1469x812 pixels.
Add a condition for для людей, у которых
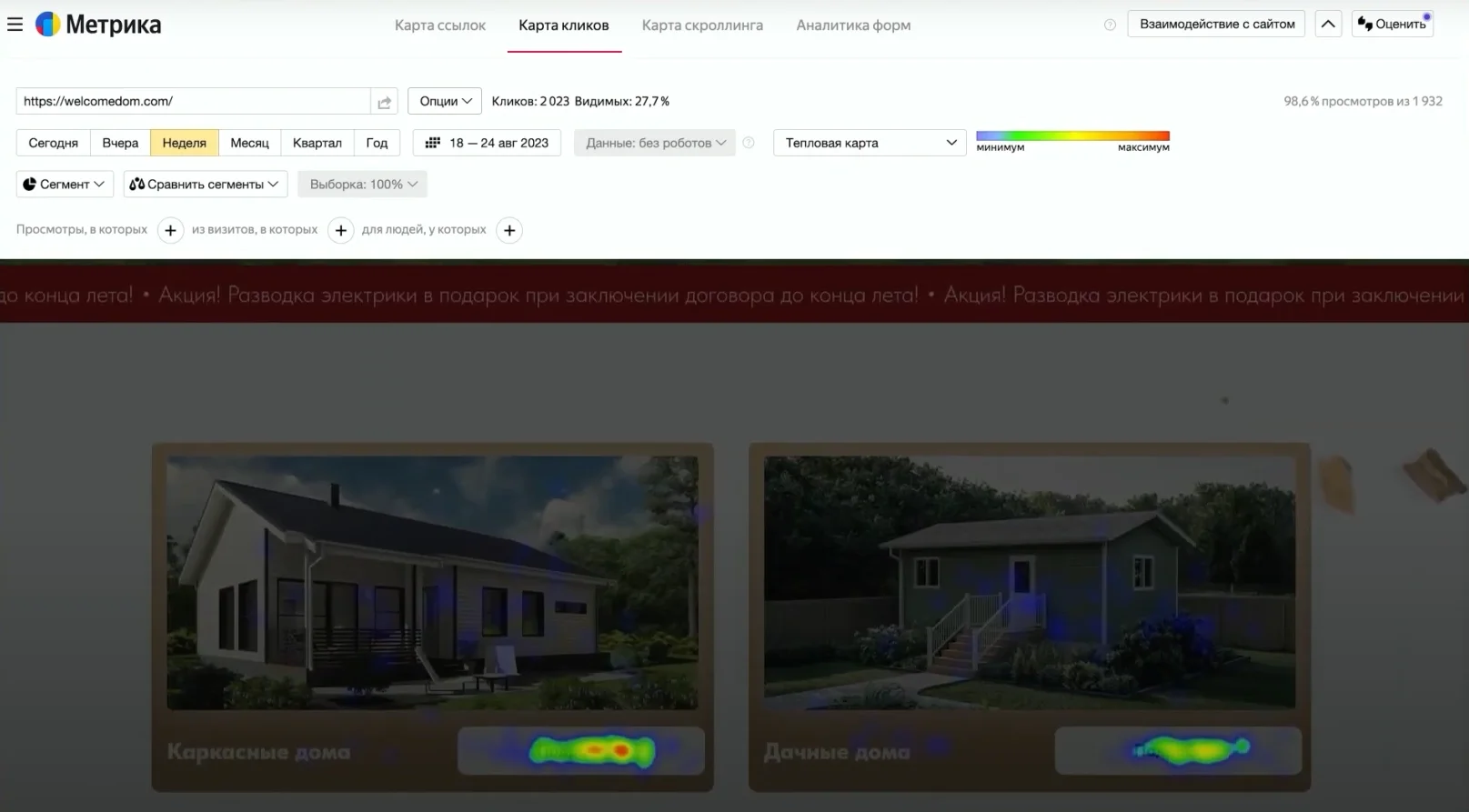(x=509, y=230)
